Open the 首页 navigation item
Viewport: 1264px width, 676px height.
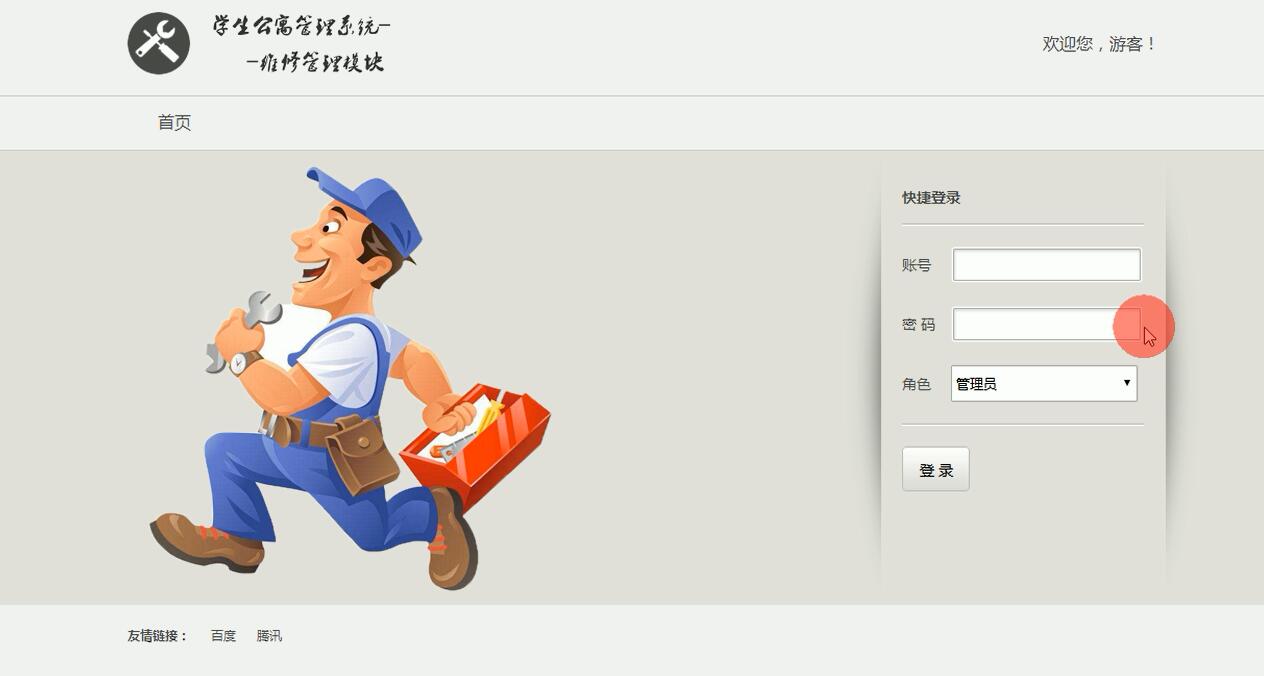(x=174, y=123)
